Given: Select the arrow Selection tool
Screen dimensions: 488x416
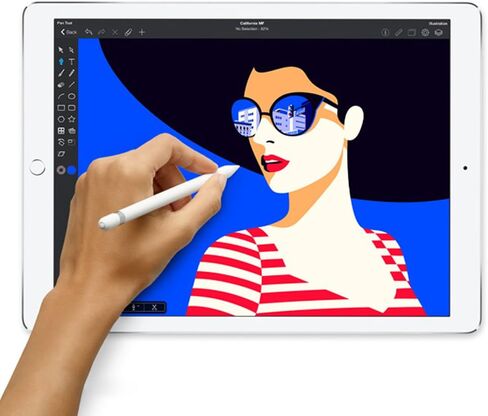Looking at the screenshot, I should 61,50.
